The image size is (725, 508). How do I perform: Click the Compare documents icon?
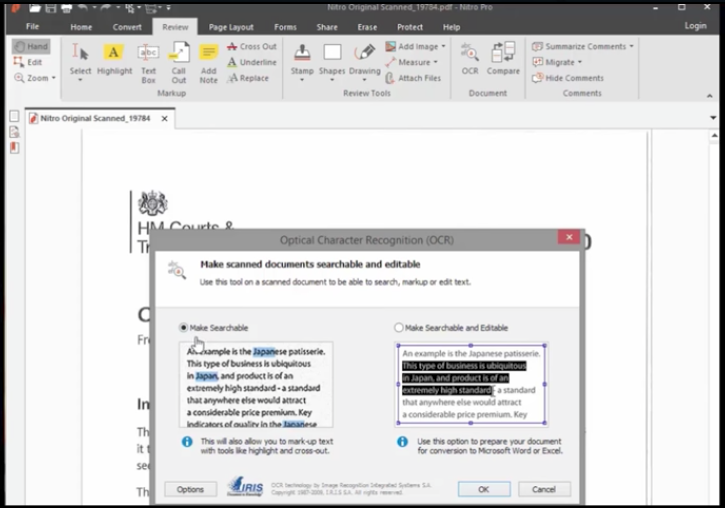pos(503,57)
